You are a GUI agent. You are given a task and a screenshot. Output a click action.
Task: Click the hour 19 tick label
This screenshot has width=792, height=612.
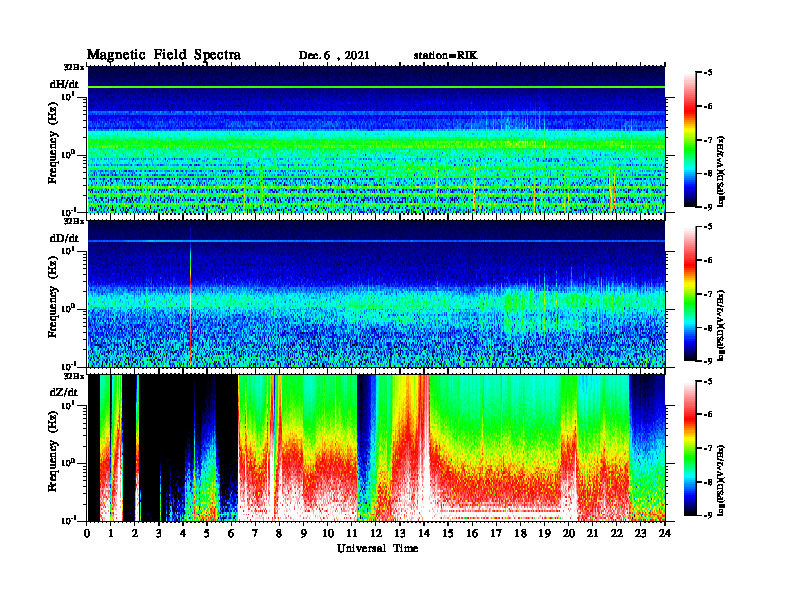point(544,533)
